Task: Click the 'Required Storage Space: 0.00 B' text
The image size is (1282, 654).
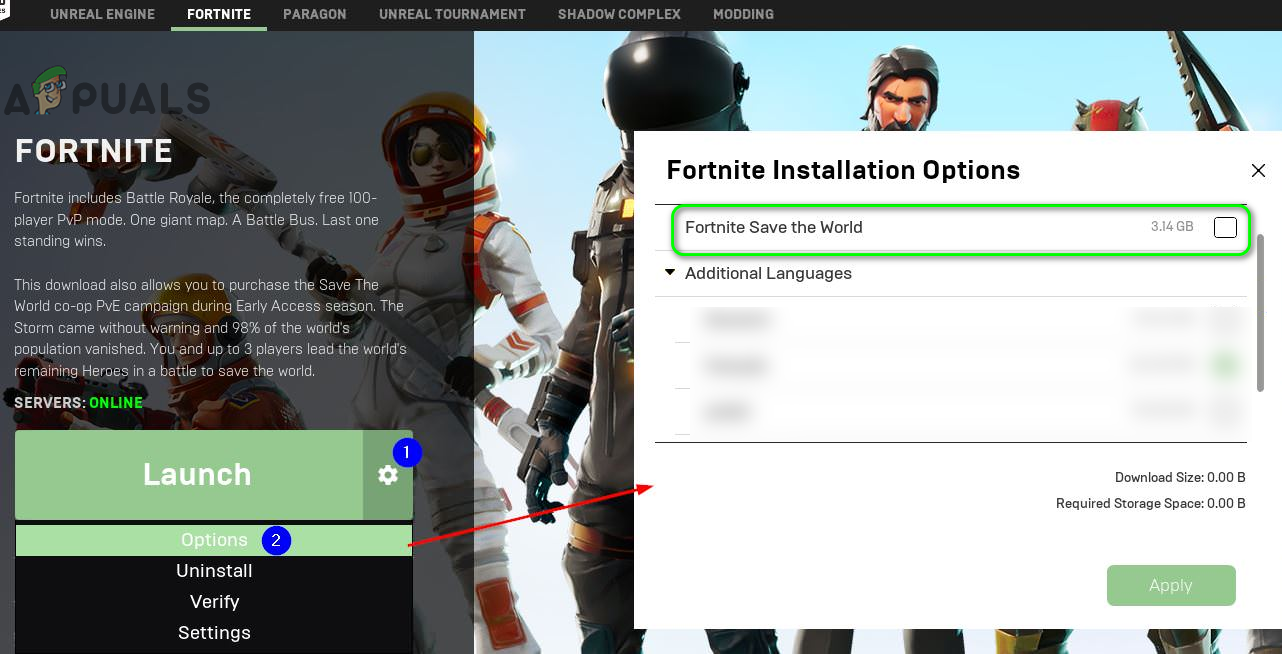Action: pos(1151,503)
